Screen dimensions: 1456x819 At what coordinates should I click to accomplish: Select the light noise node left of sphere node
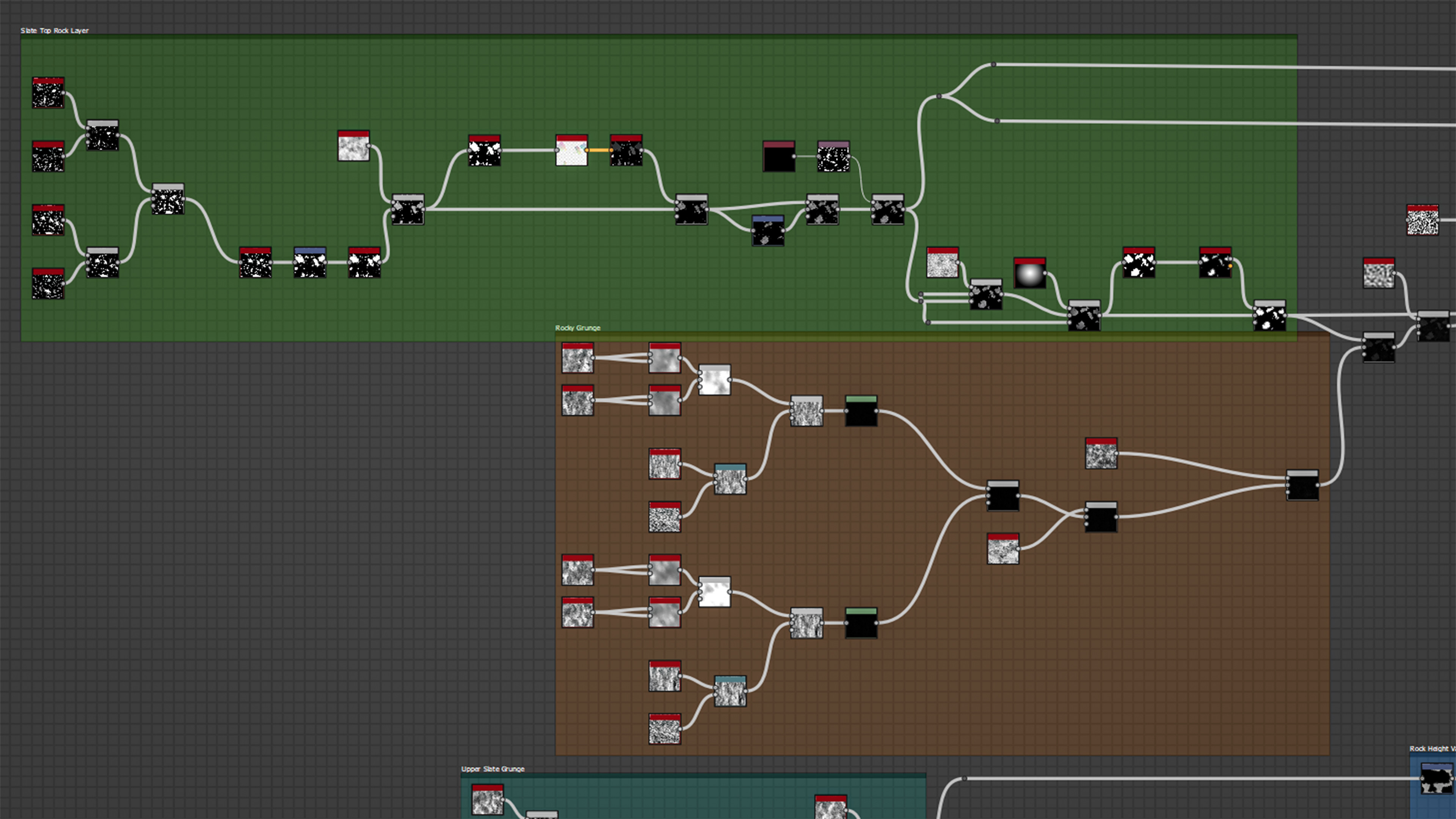[x=942, y=262]
